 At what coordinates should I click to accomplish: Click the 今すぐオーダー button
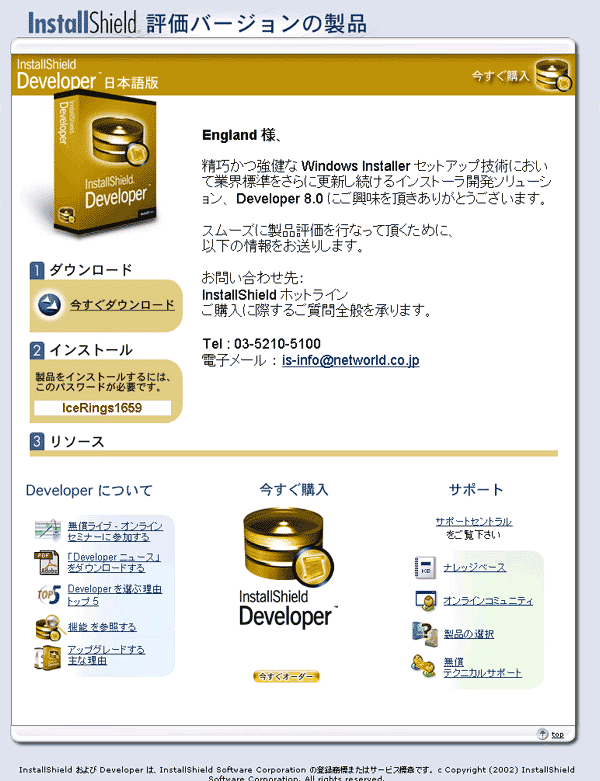[286, 676]
